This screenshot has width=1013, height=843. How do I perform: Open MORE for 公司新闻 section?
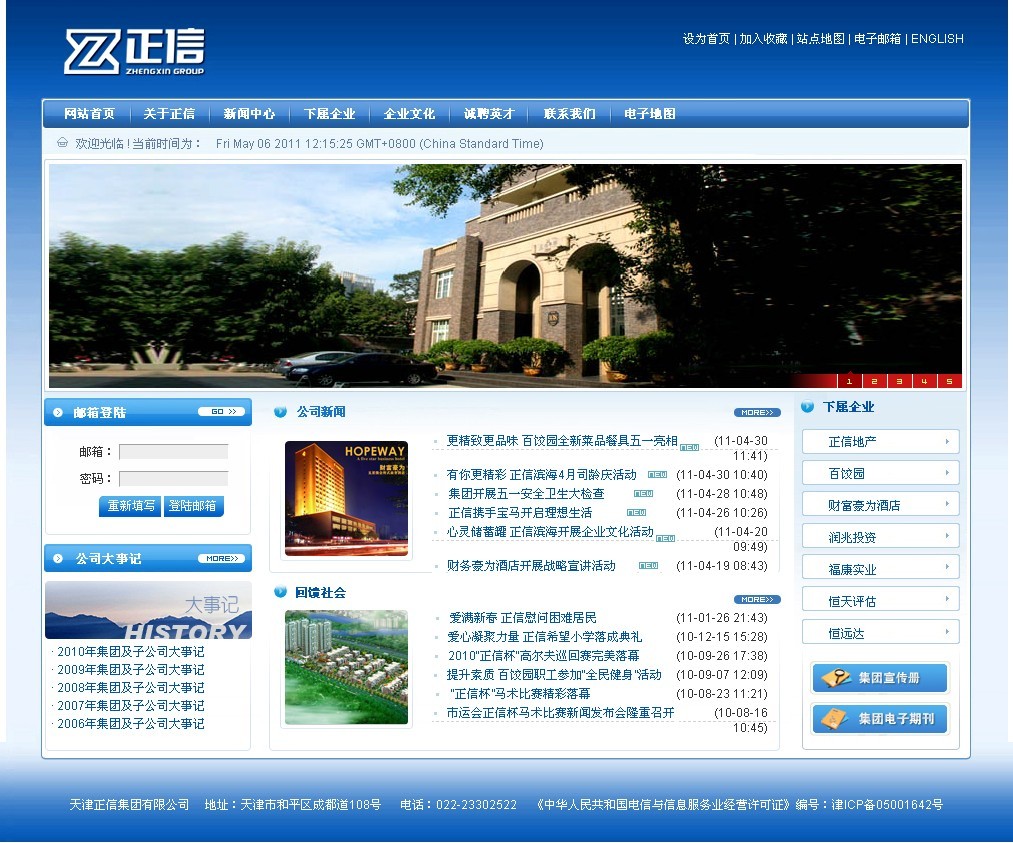[x=757, y=412]
